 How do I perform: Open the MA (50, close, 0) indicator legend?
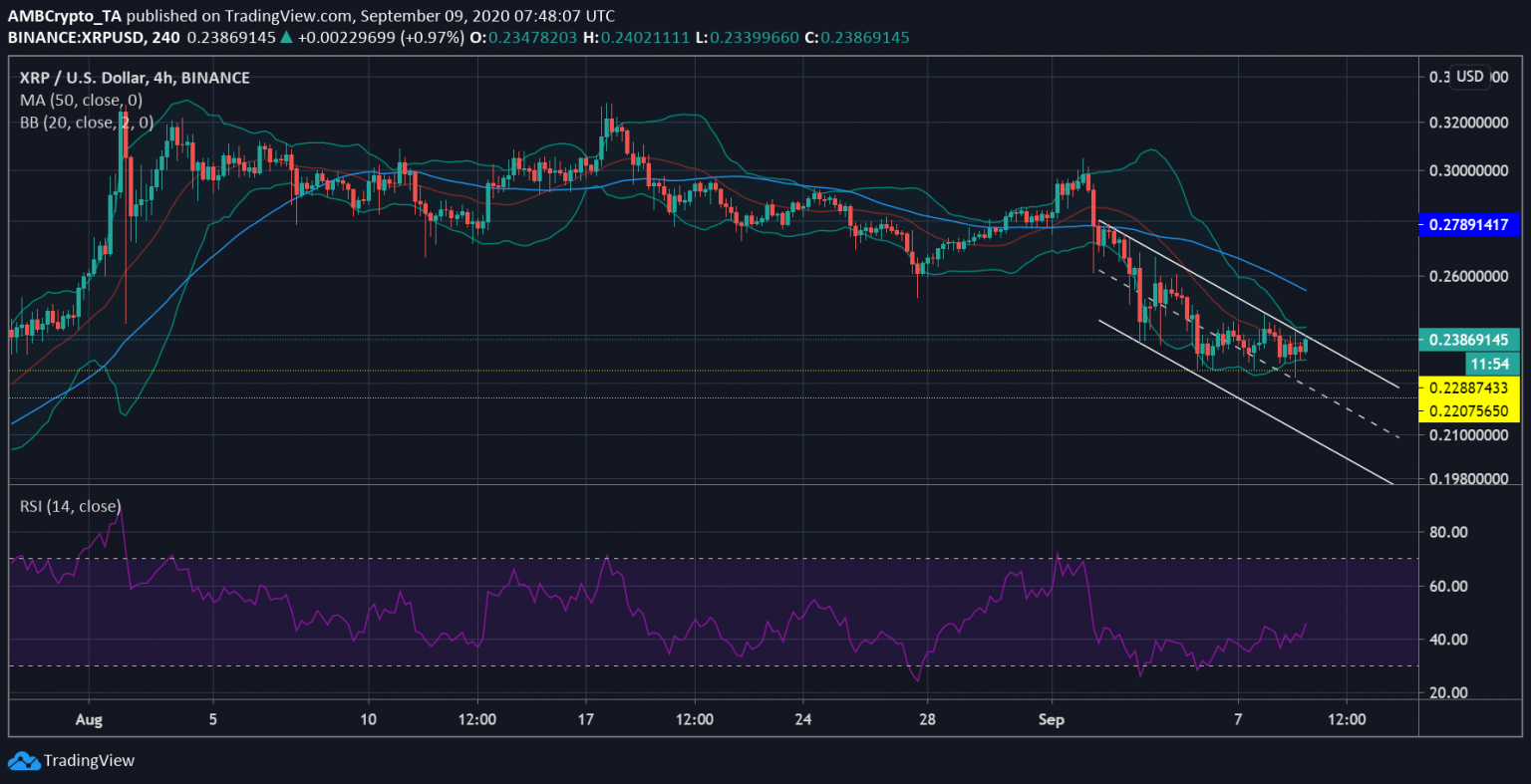tap(82, 100)
